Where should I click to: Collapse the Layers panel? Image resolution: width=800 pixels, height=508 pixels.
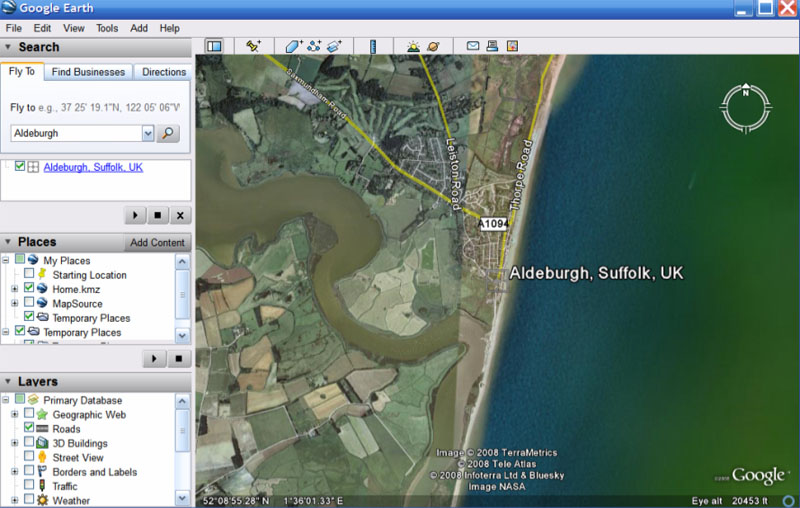(8, 382)
